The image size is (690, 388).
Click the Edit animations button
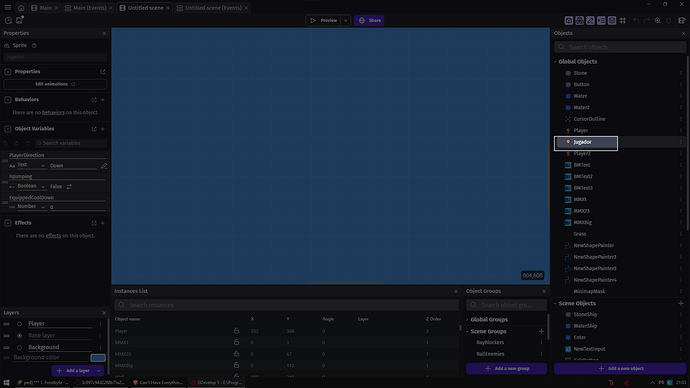(55, 84)
